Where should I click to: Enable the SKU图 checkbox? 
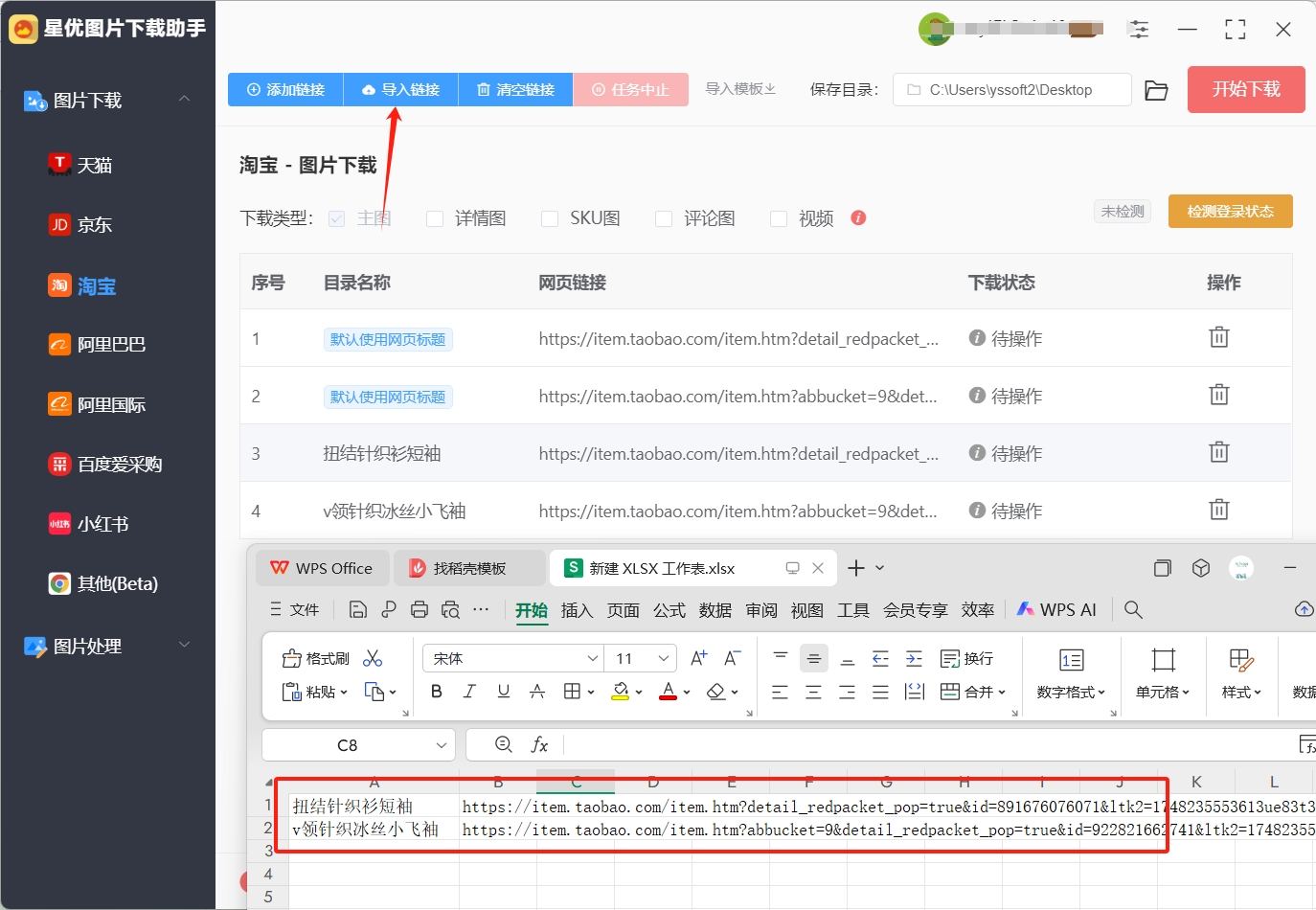tap(550, 218)
